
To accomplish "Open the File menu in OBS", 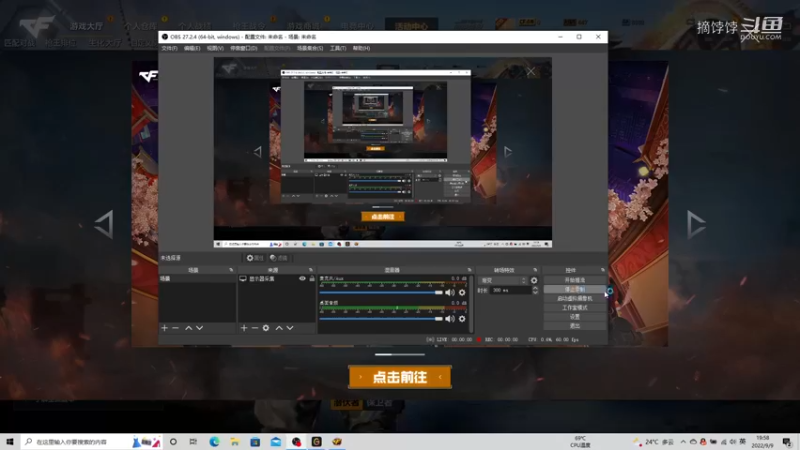I will coord(169,48).
